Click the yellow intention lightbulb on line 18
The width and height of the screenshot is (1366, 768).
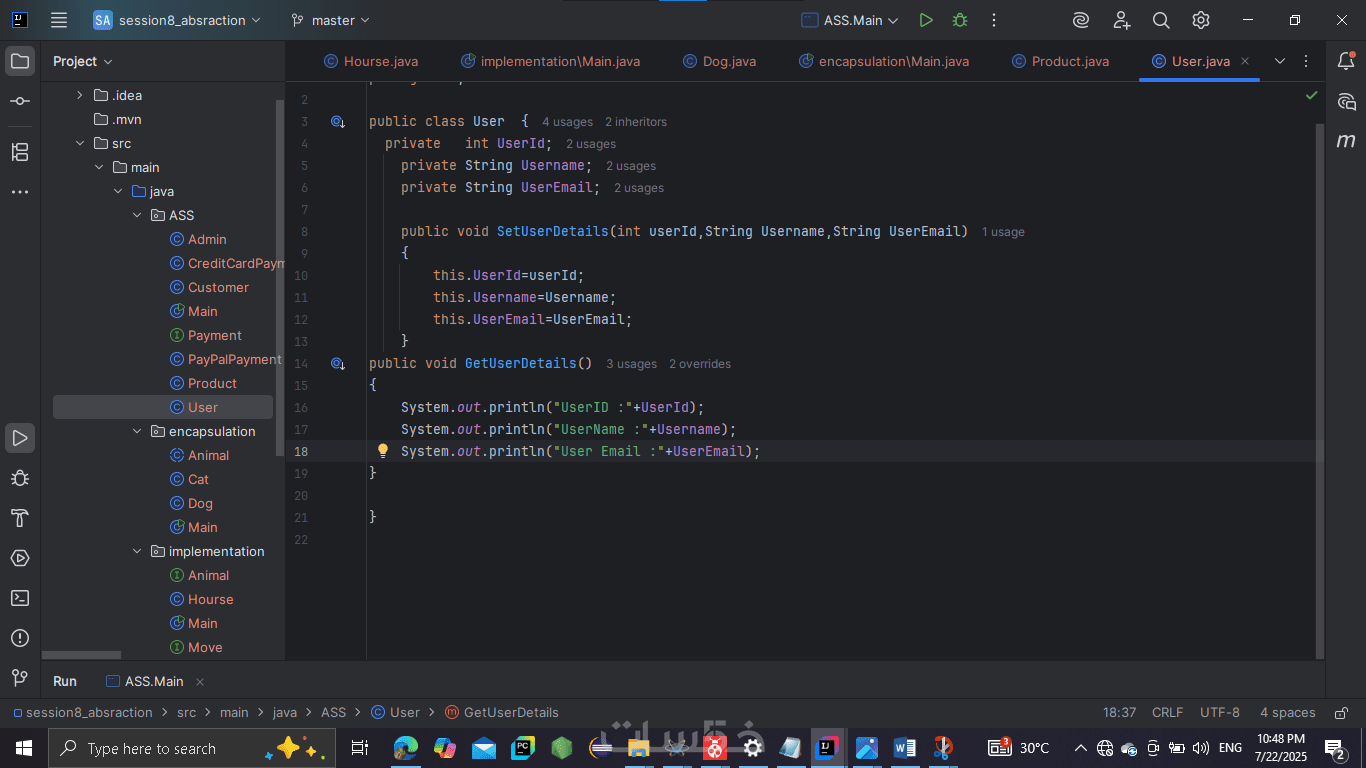point(382,451)
